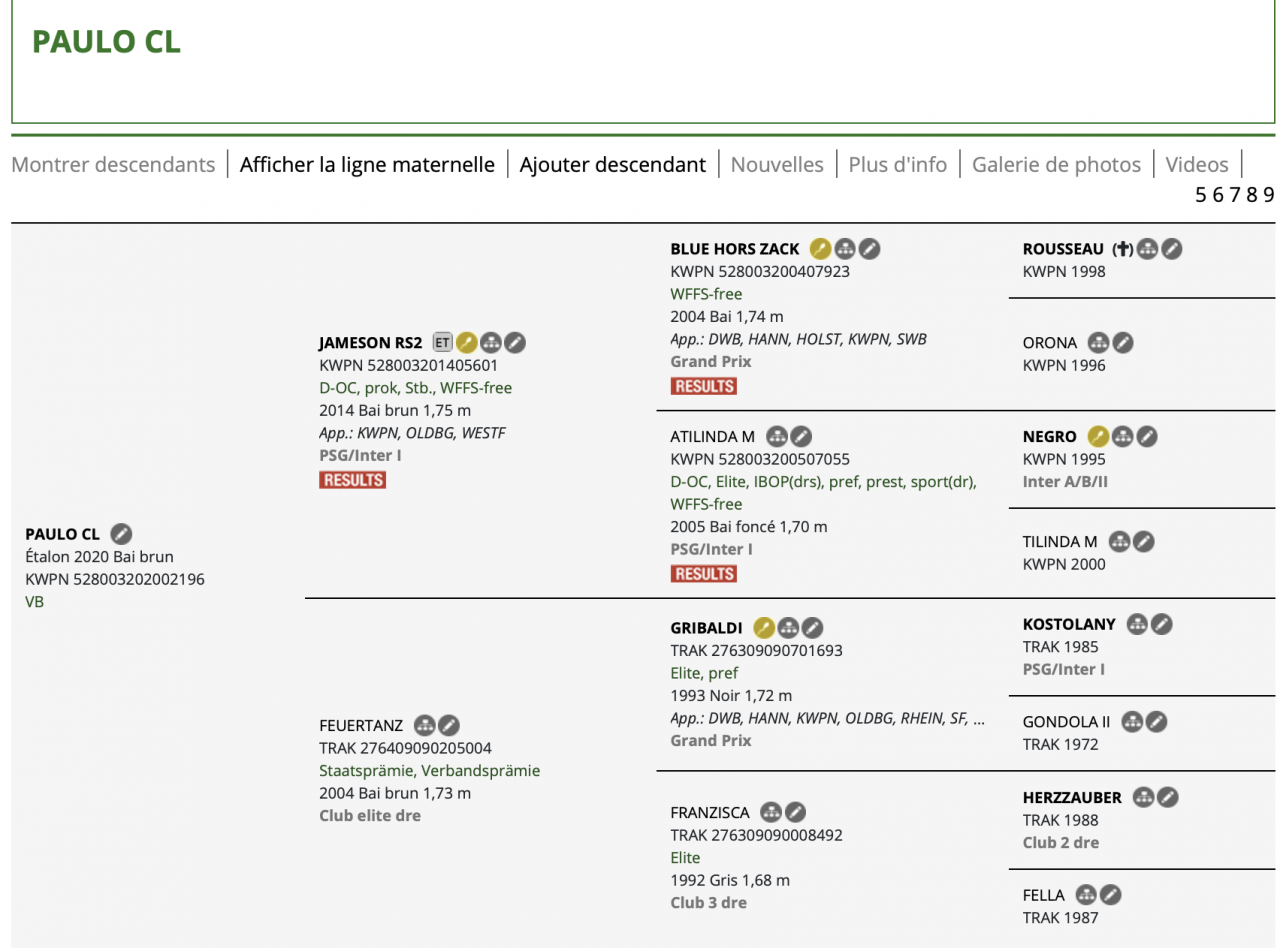1280x948 pixels.
Task: Click the gold icon beside NEGRO
Action: point(1098,436)
